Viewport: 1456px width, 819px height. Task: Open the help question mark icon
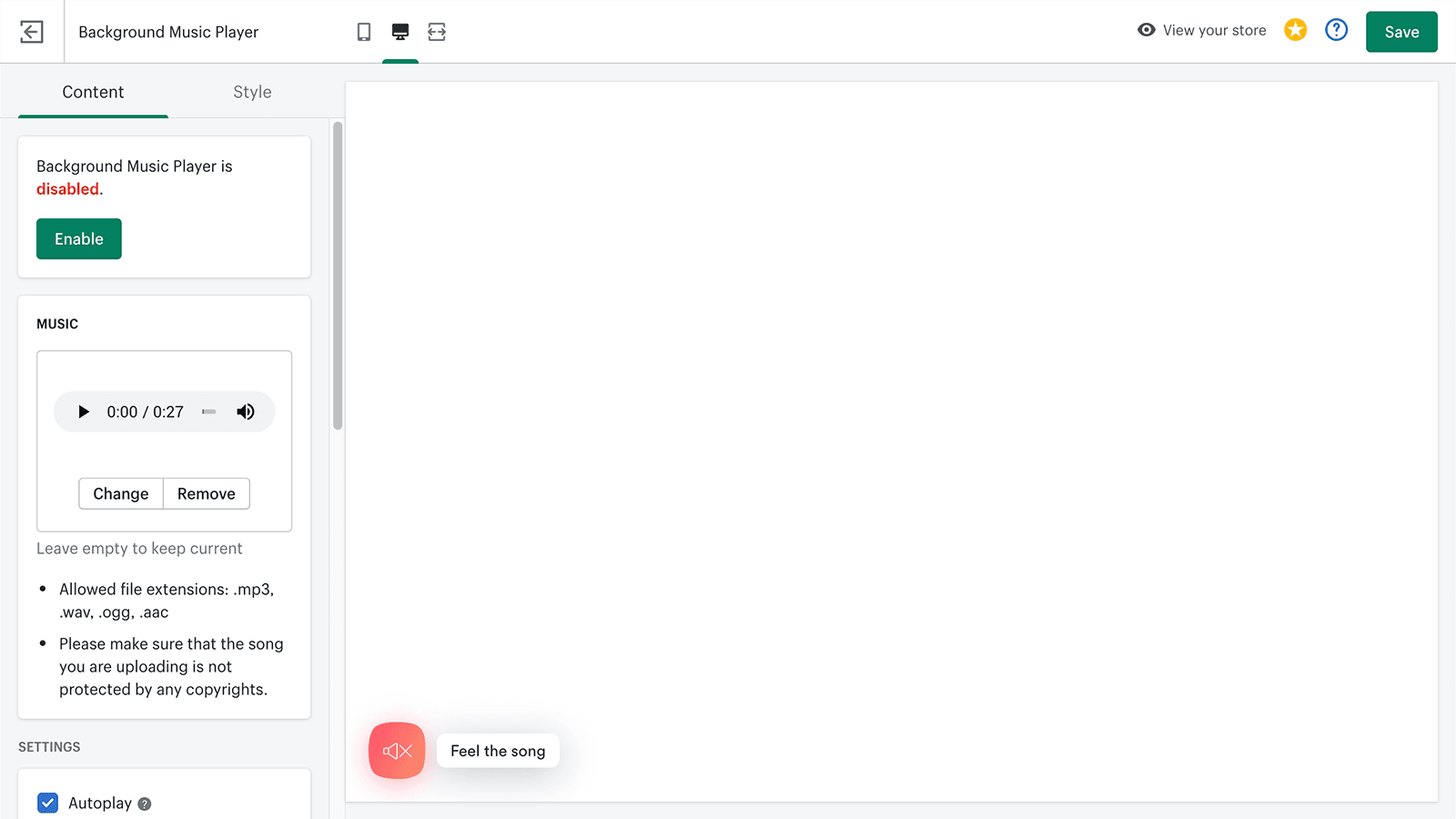tap(1336, 30)
